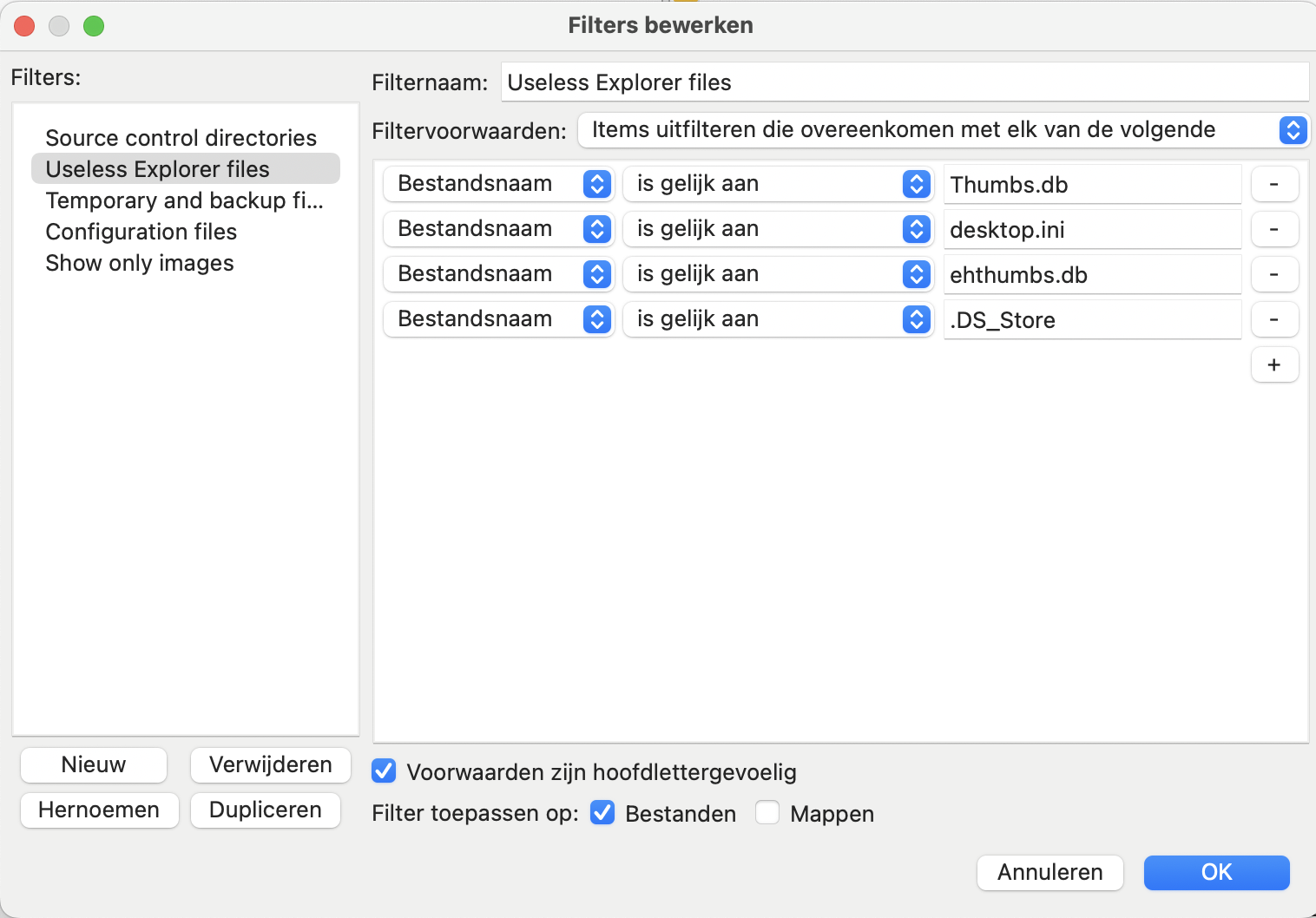The width and height of the screenshot is (1316, 918).
Task: Click the Nieuw button
Action: pos(94,764)
